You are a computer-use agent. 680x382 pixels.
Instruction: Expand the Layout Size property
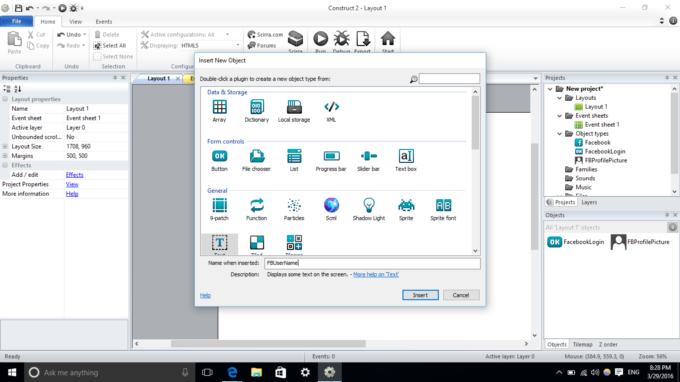coord(5,147)
